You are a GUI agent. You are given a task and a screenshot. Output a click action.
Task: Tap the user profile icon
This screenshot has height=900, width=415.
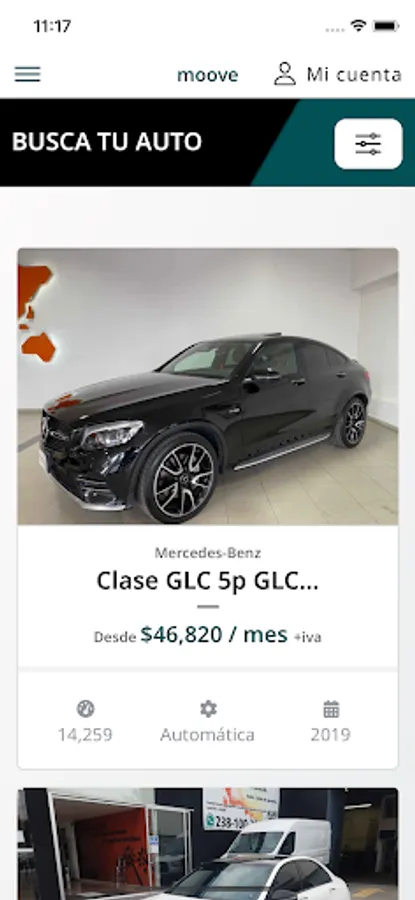click(285, 75)
